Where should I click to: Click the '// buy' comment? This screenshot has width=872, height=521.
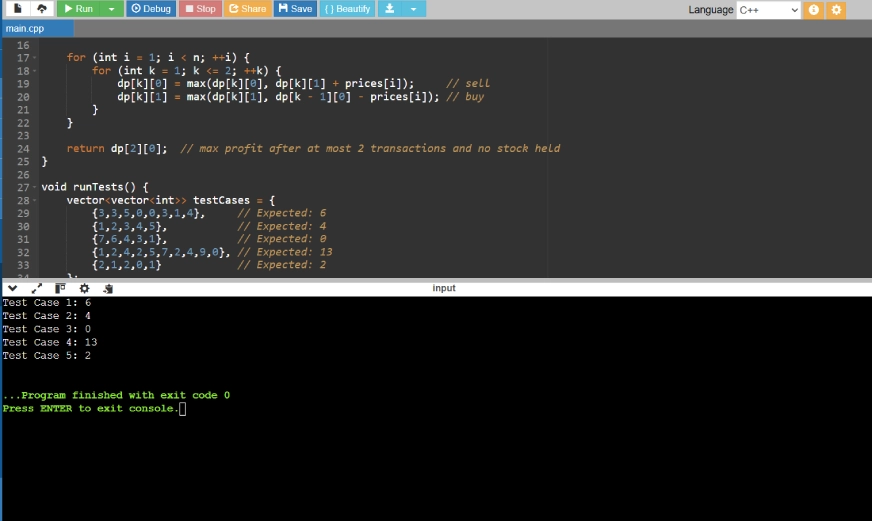coord(464,97)
